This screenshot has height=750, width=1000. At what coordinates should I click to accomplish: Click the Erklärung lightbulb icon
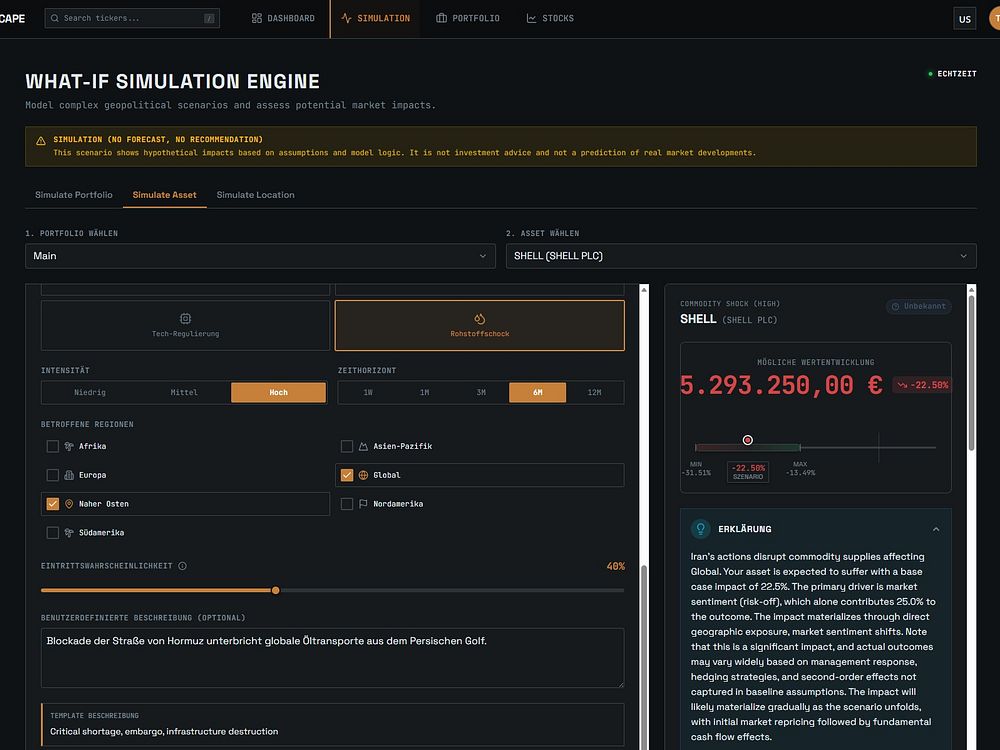[x=700, y=529]
